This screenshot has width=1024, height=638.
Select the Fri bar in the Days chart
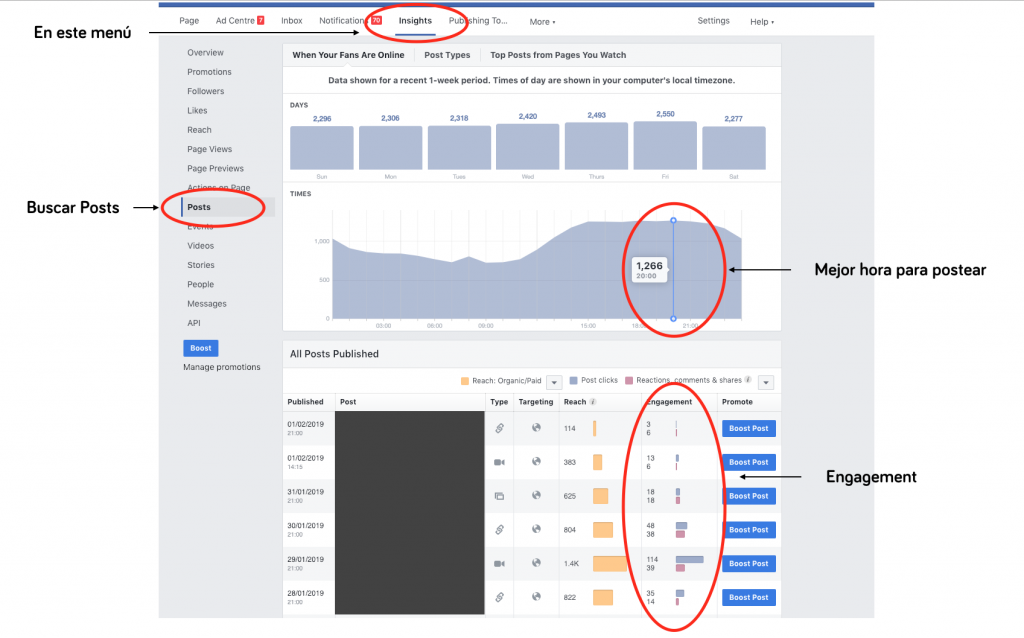click(665, 146)
